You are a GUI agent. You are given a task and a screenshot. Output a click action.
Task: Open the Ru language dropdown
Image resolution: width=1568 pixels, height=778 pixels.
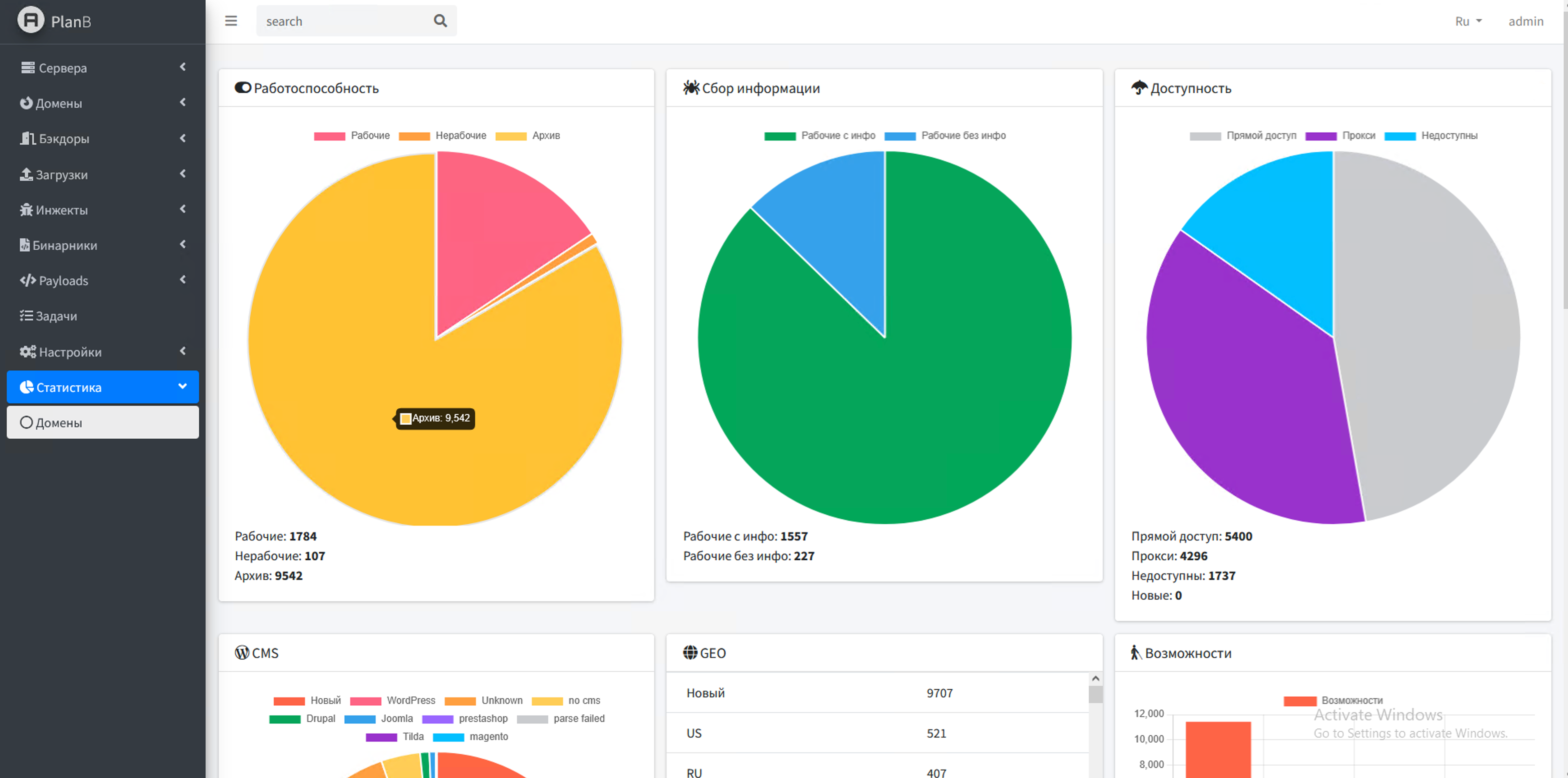pyautogui.click(x=1468, y=21)
